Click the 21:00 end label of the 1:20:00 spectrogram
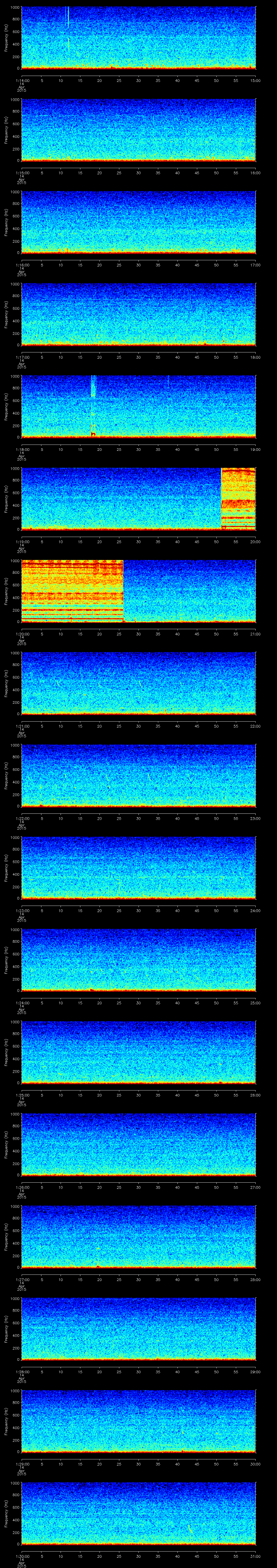The image size is (277, 1568). tap(256, 634)
